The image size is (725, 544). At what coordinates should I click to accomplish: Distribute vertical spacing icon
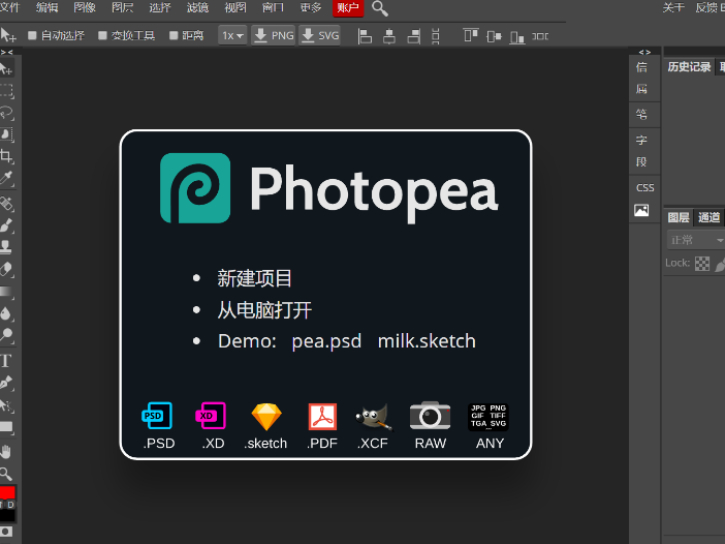pos(436,36)
